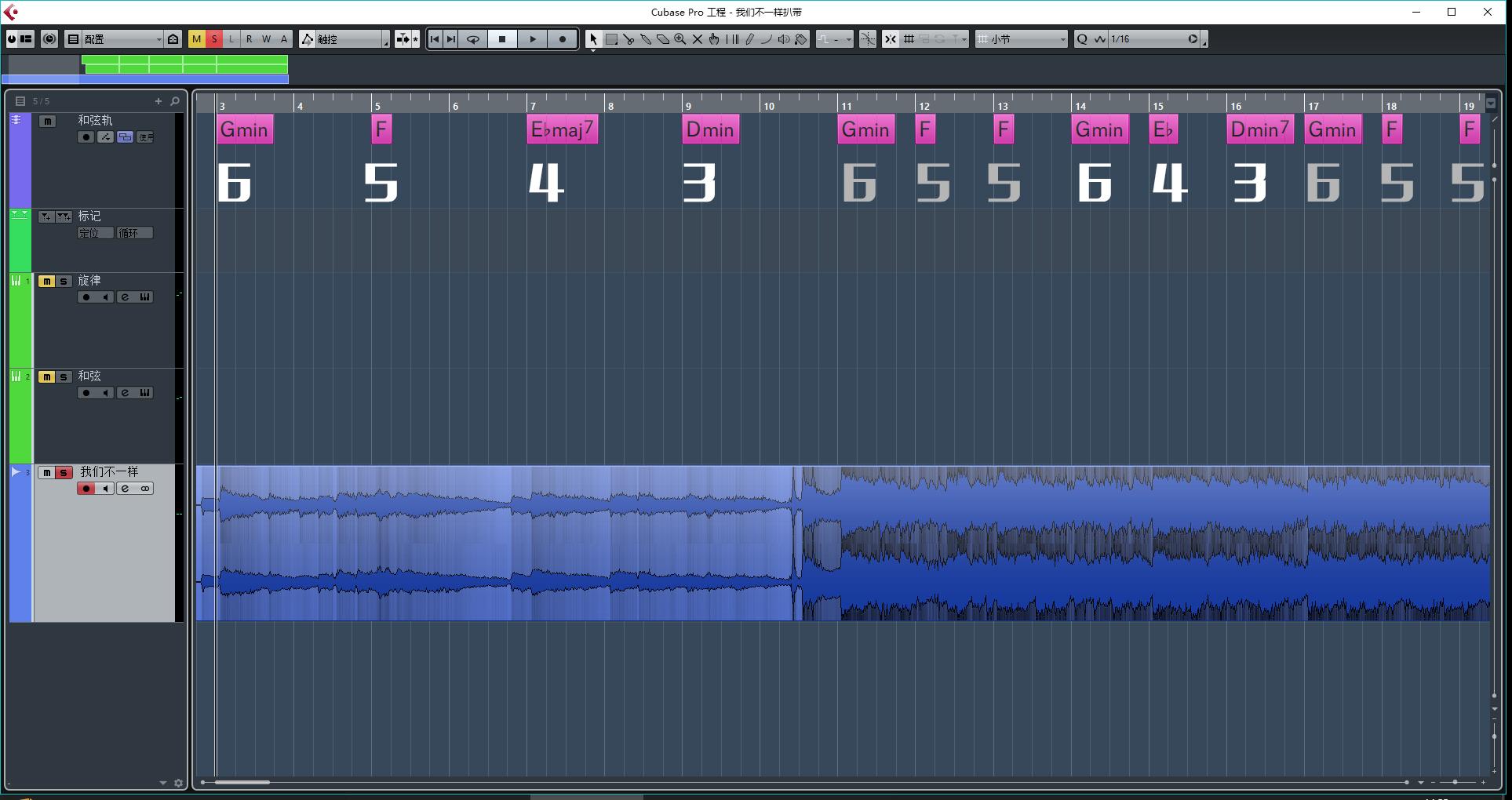
Task: Open channel settings e for 旋律 track
Action: (125, 297)
